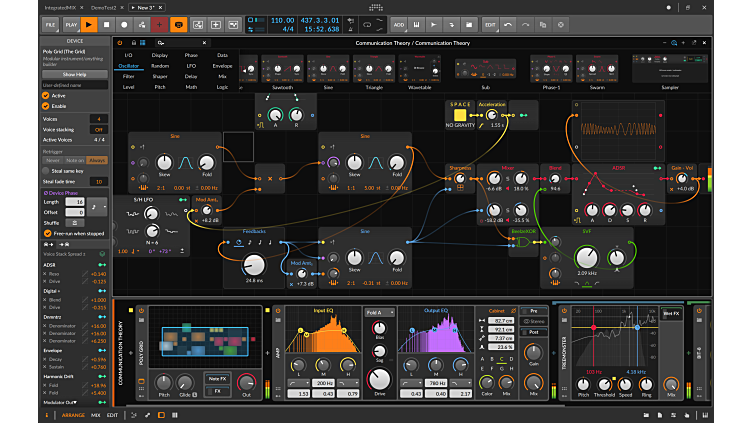
Task: Click the Treemonster device power icon
Action: [564, 311]
